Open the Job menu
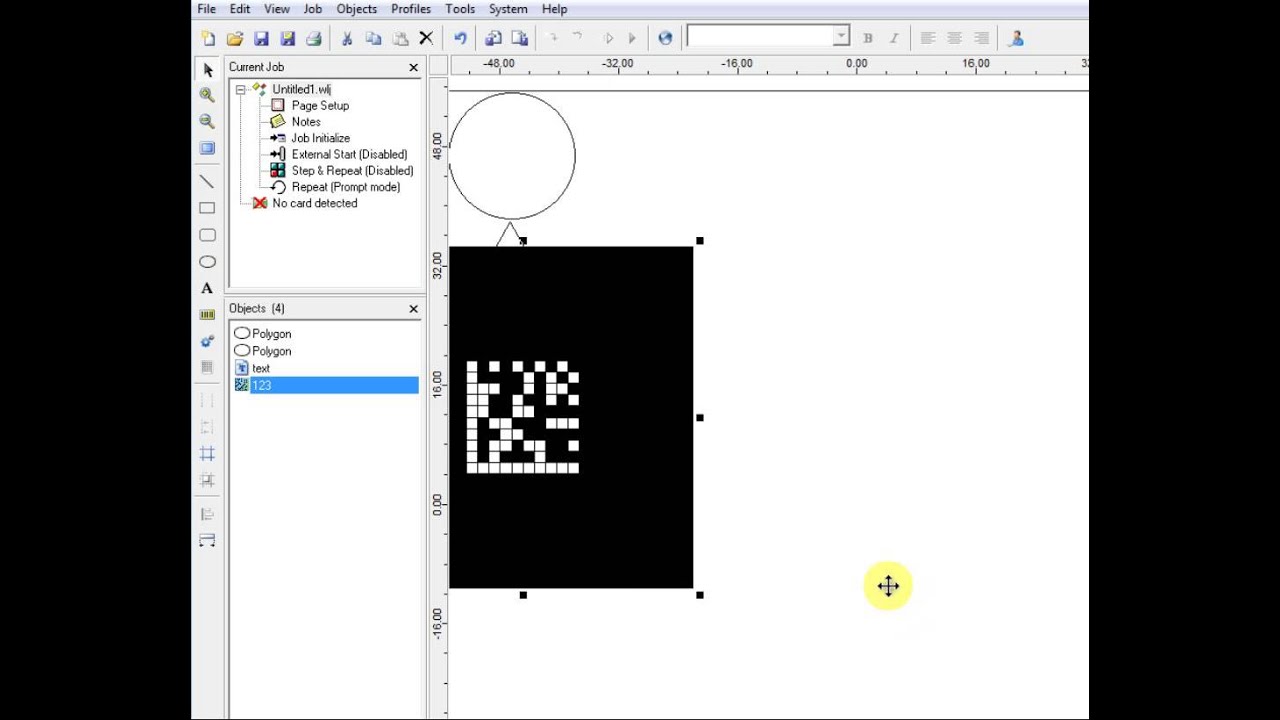This screenshot has width=1280, height=720. click(313, 9)
